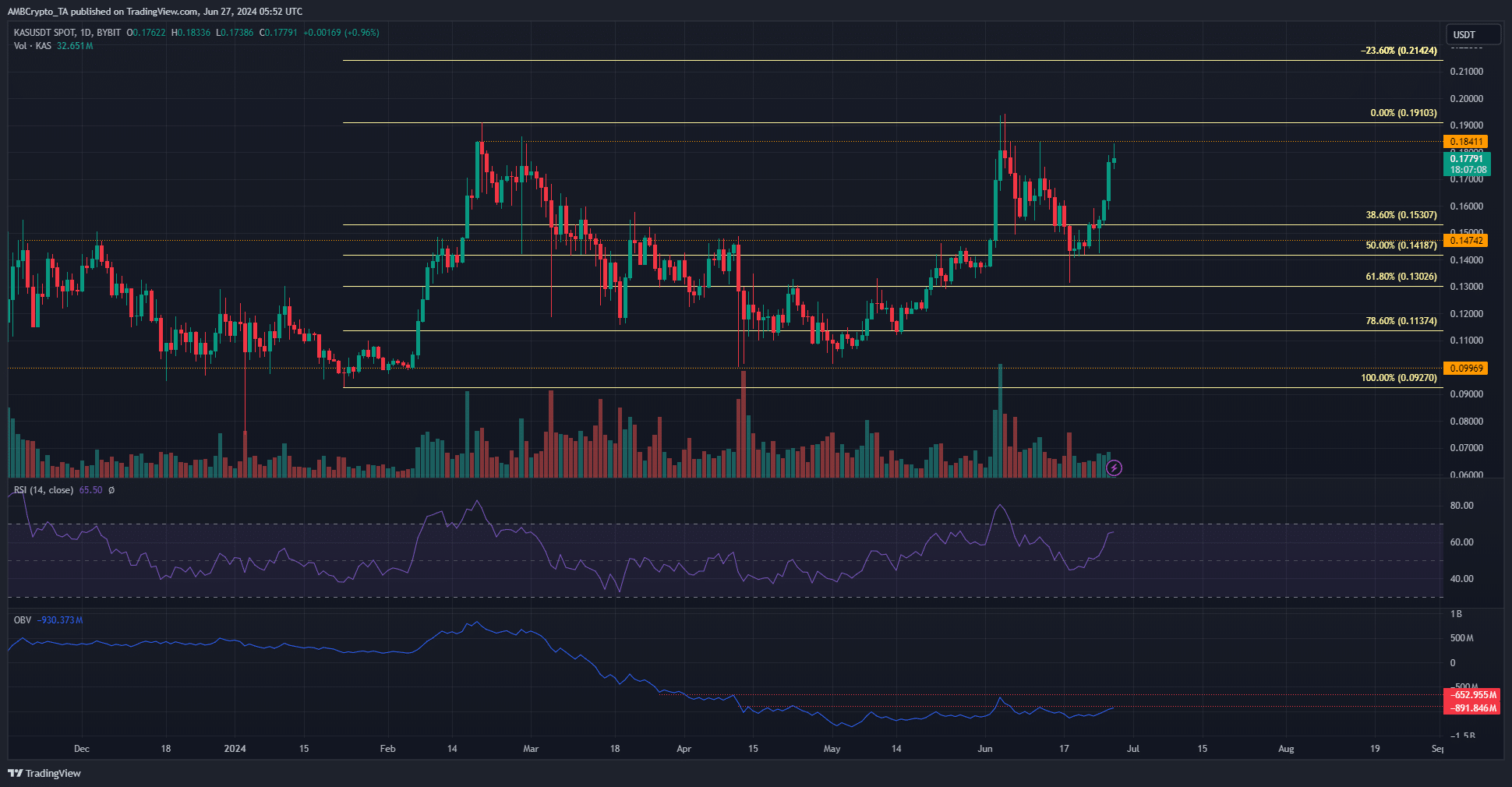Select the 0.00% (0.19103) Fibonacci label
Viewport: 1512px width, 787px height.
(1404, 113)
